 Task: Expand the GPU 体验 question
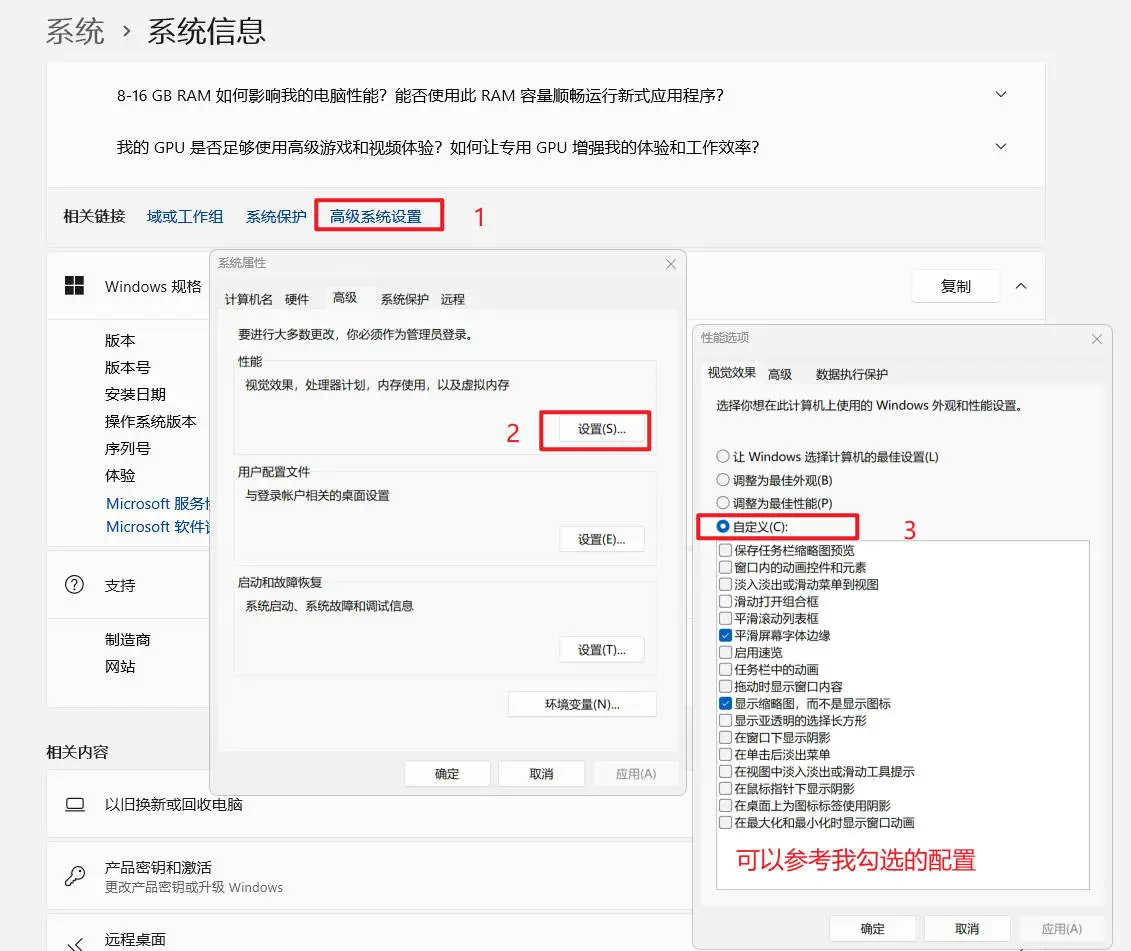click(x=1001, y=146)
